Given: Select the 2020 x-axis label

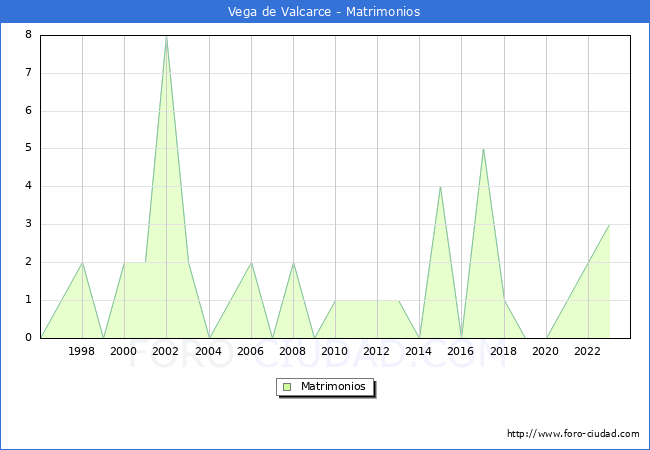Looking at the screenshot, I should coord(545,351).
